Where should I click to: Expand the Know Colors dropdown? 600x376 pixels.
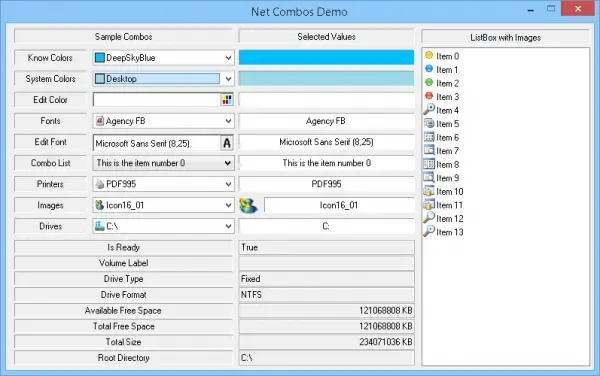(x=228, y=58)
